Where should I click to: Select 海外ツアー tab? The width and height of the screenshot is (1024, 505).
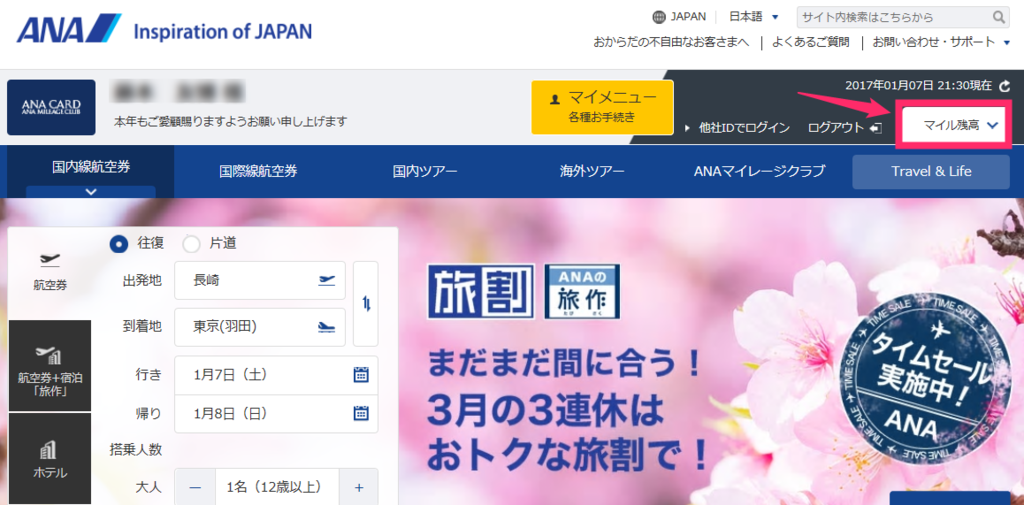(x=592, y=172)
